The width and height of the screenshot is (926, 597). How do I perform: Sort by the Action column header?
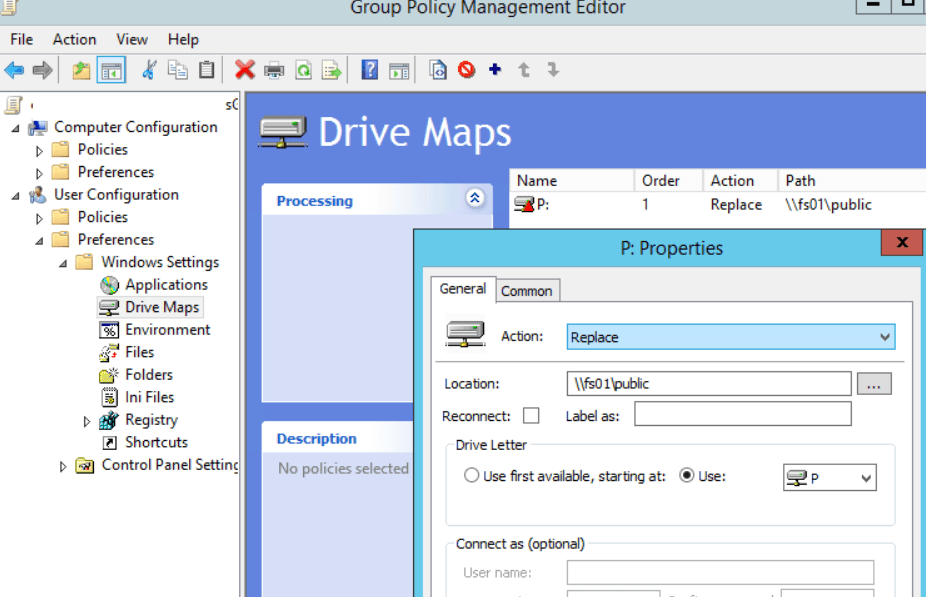tap(741, 181)
